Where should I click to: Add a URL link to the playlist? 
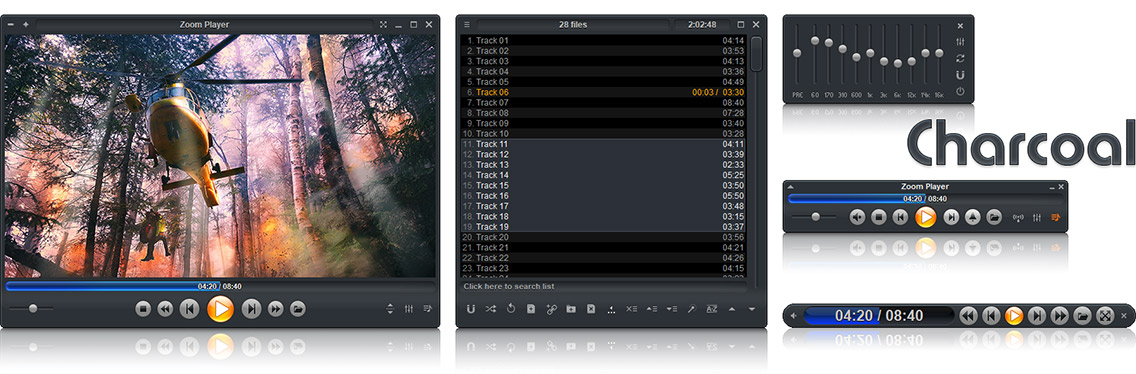point(551,309)
